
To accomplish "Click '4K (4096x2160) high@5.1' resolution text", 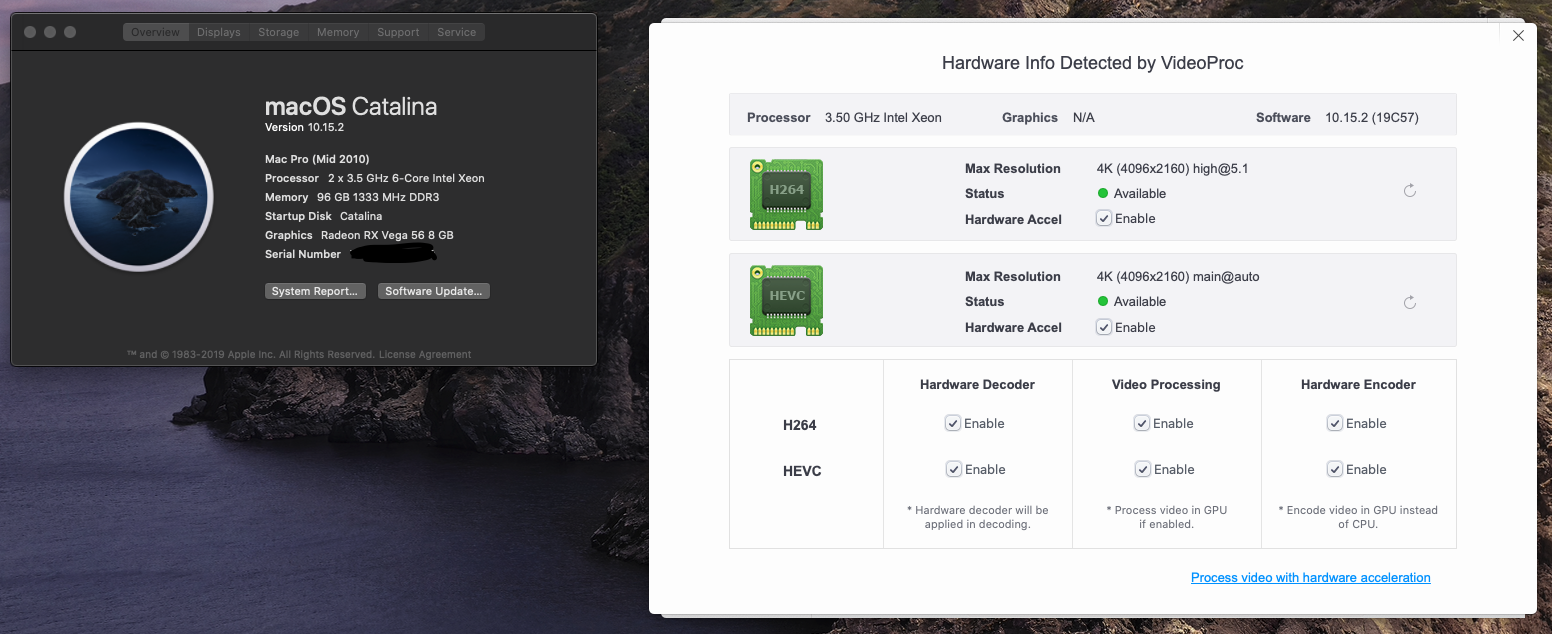I will click(1173, 168).
